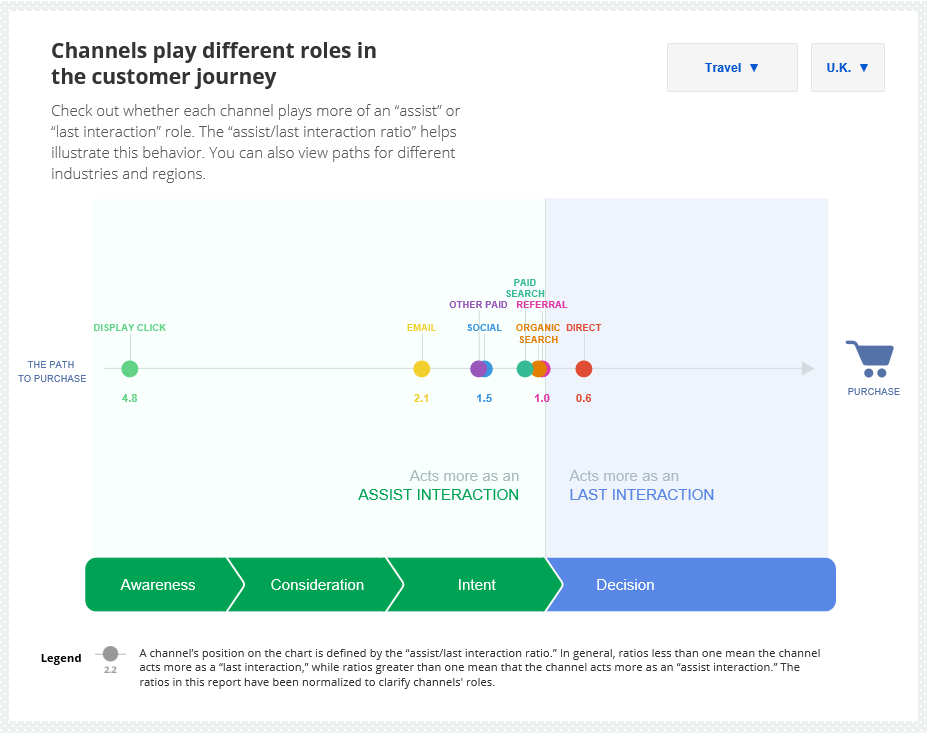Select the Organic Search channel dot
The height and width of the screenshot is (738, 930).
point(539,368)
